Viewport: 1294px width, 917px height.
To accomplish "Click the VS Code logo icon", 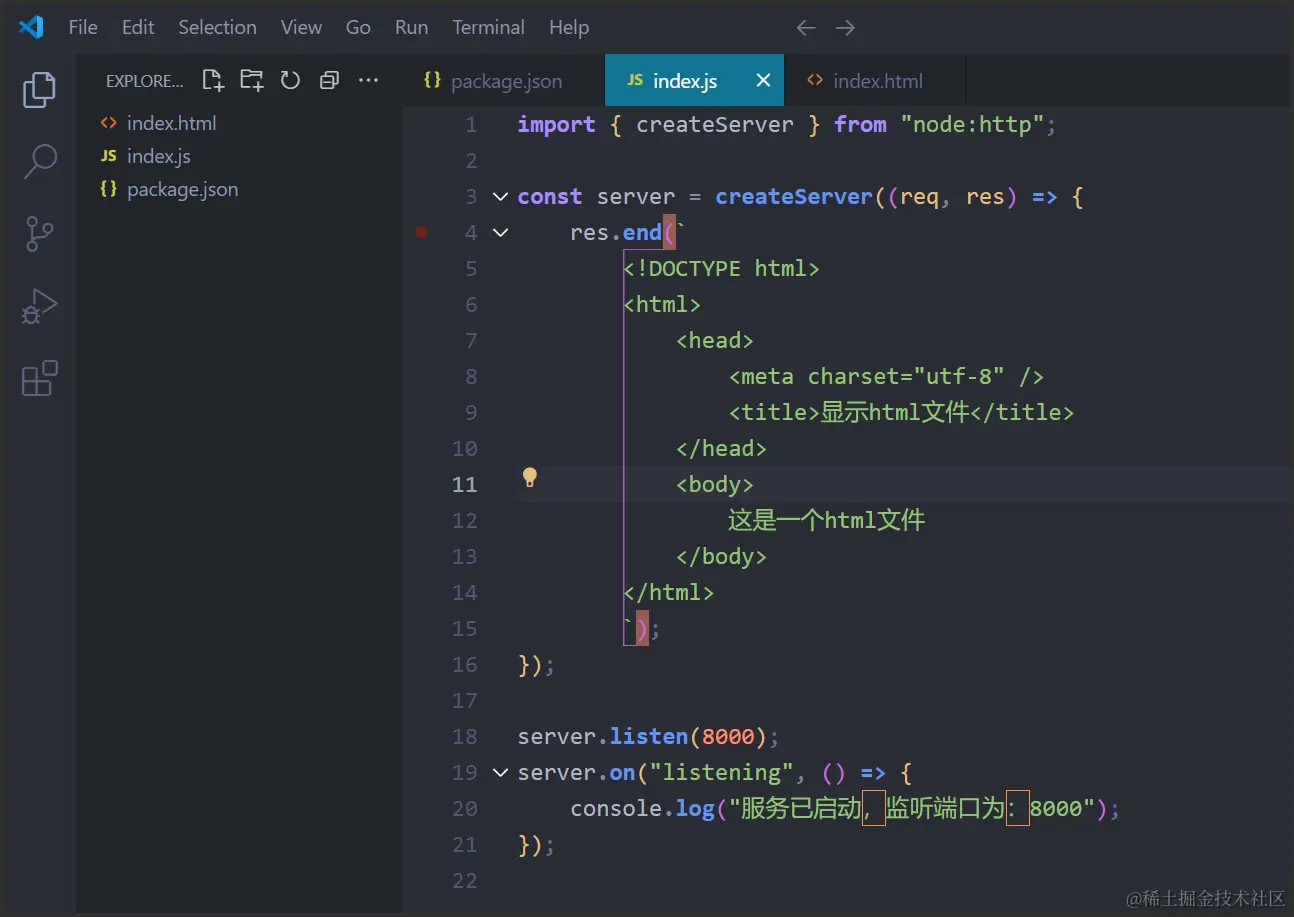I will pyautogui.click(x=31, y=27).
